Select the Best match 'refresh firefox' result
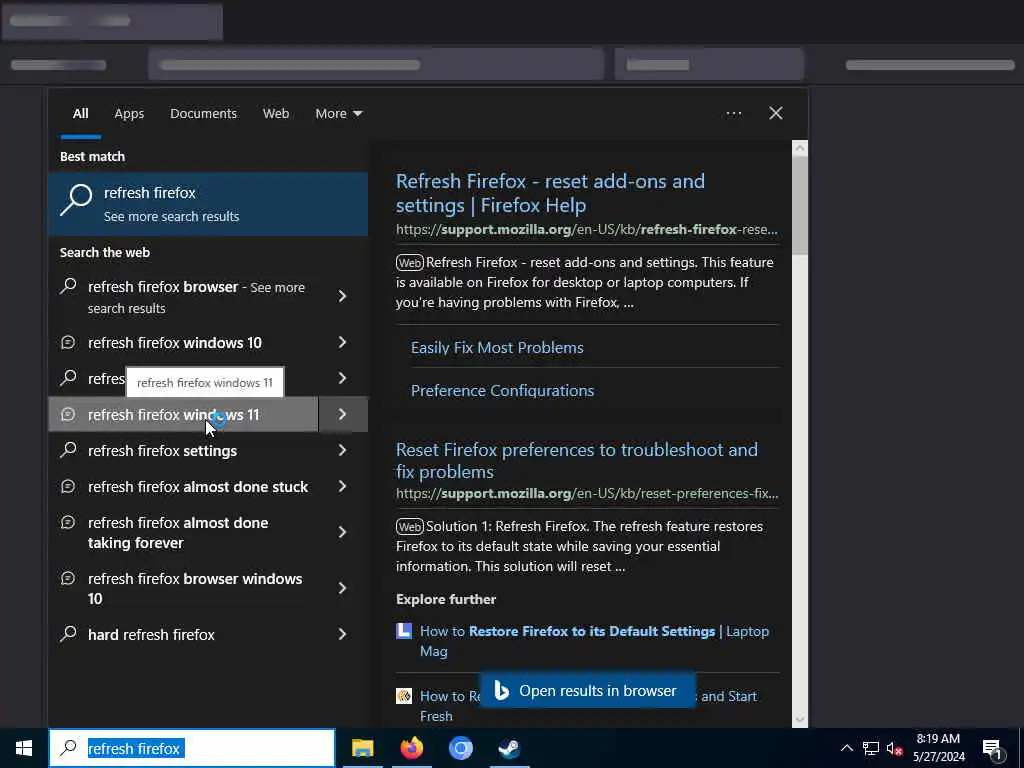Viewport: 1024px width, 768px height. tap(208, 204)
